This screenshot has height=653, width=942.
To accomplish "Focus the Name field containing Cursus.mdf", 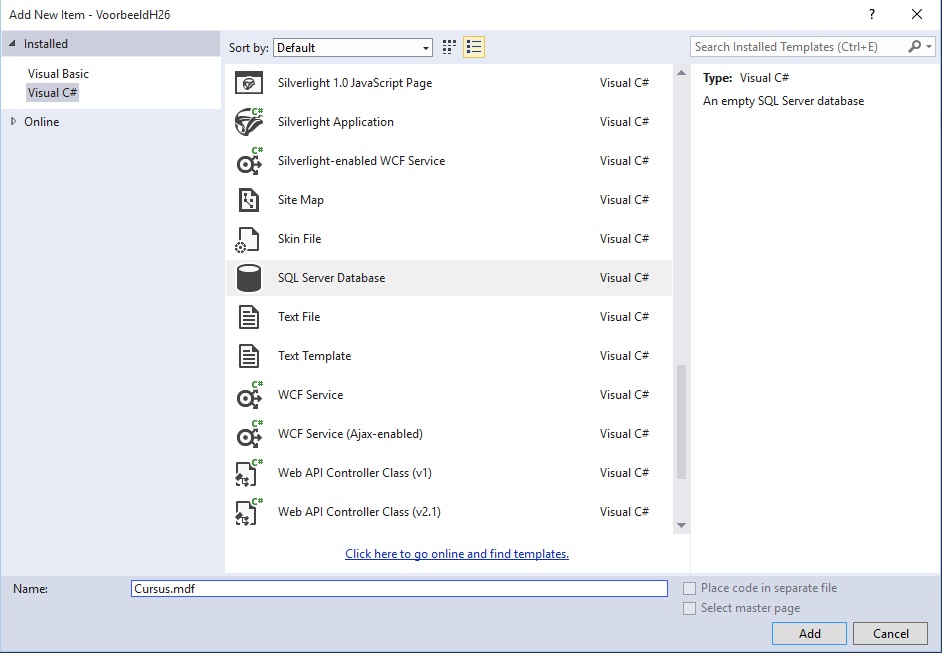I will click(x=399, y=589).
